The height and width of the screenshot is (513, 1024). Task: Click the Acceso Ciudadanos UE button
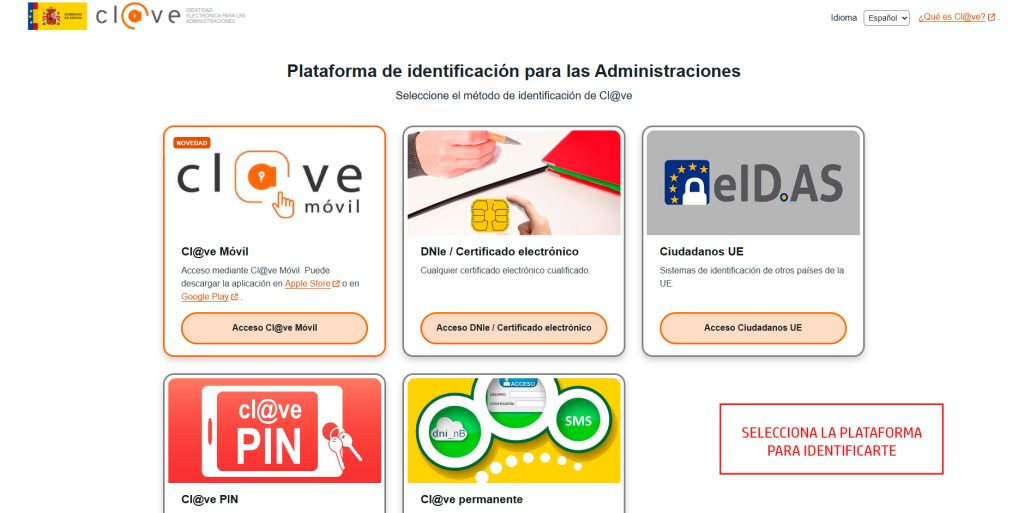point(753,328)
